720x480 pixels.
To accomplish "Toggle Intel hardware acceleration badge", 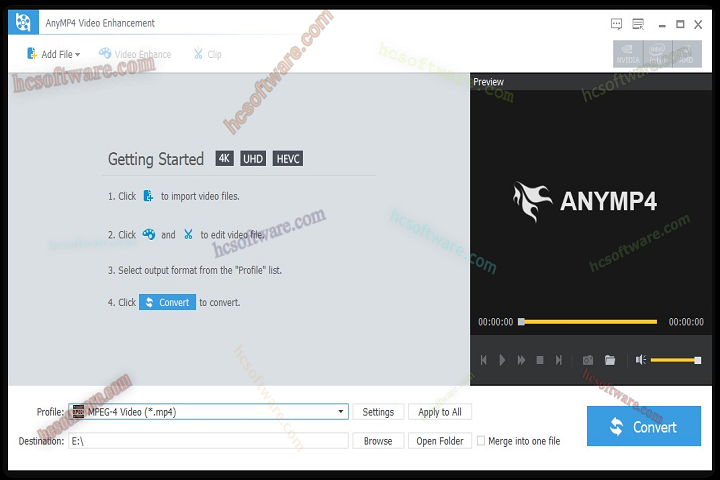I will point(658,54).
